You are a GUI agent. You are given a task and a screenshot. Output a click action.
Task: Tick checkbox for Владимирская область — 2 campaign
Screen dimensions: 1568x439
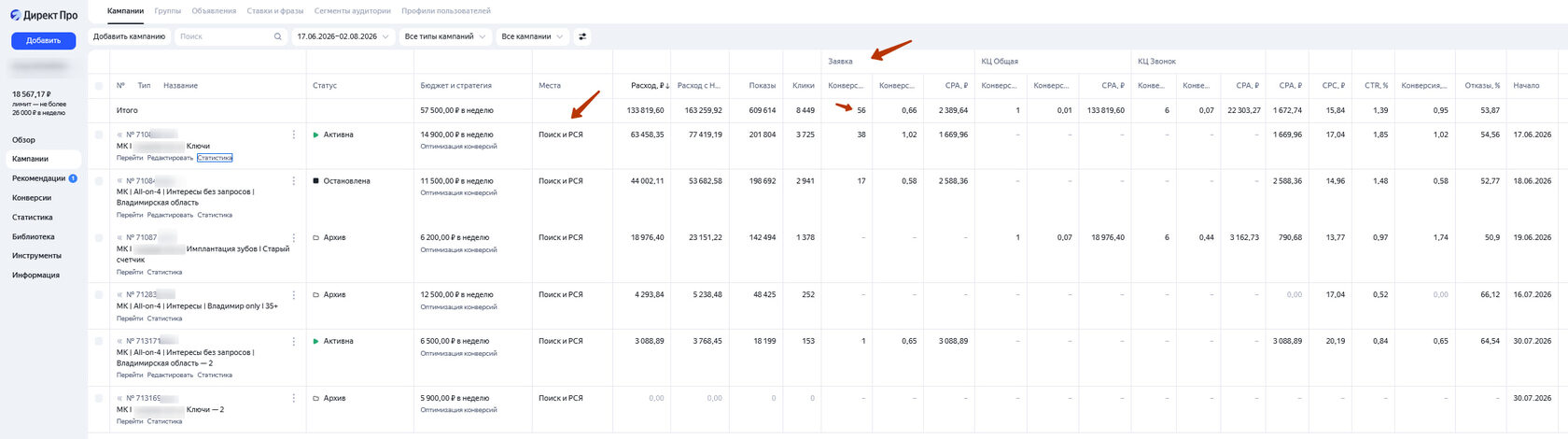(x=99, y=342)
